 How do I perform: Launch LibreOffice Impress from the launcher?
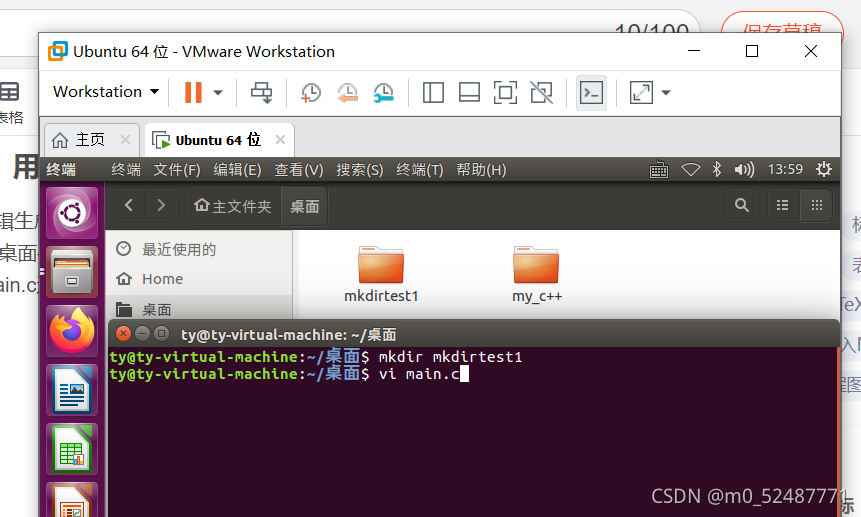tap(72, 500)
